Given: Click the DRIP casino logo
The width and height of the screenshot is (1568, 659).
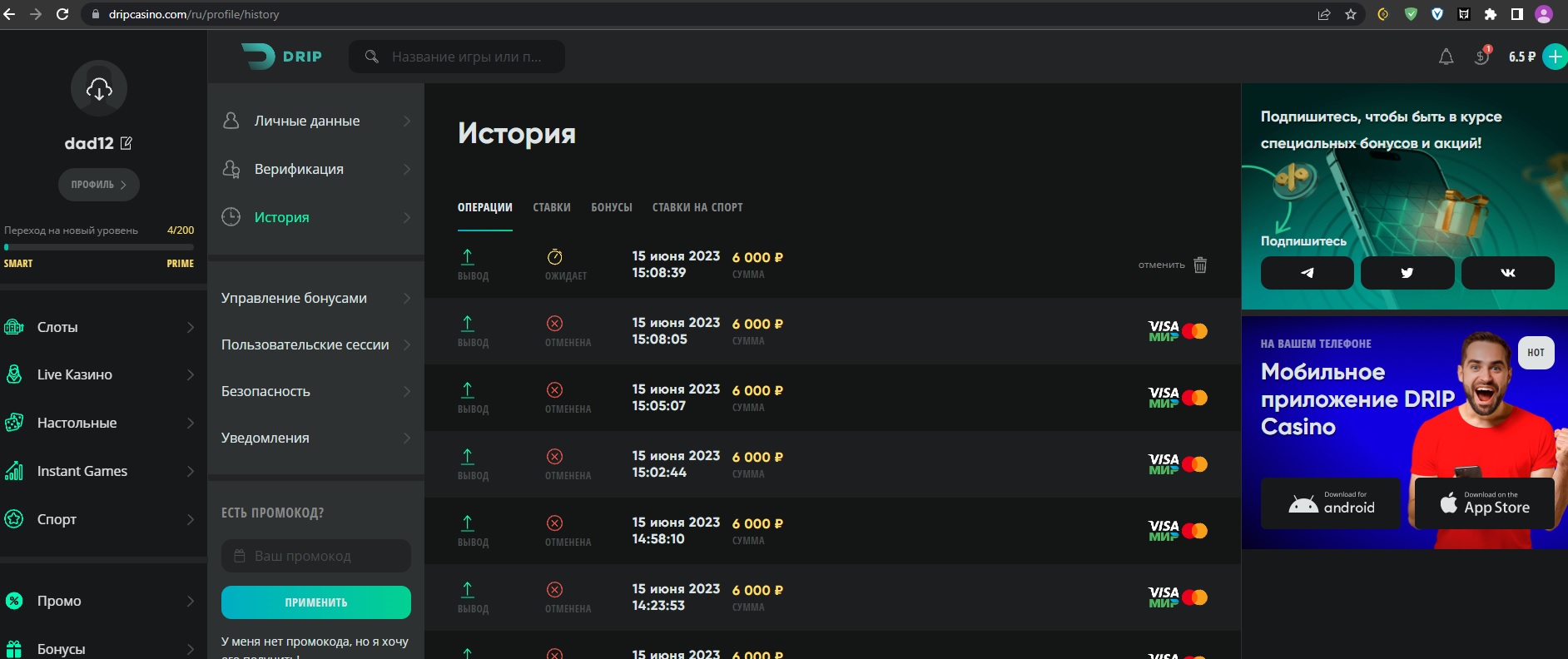Looking at the screenshot, I should 281,57.
